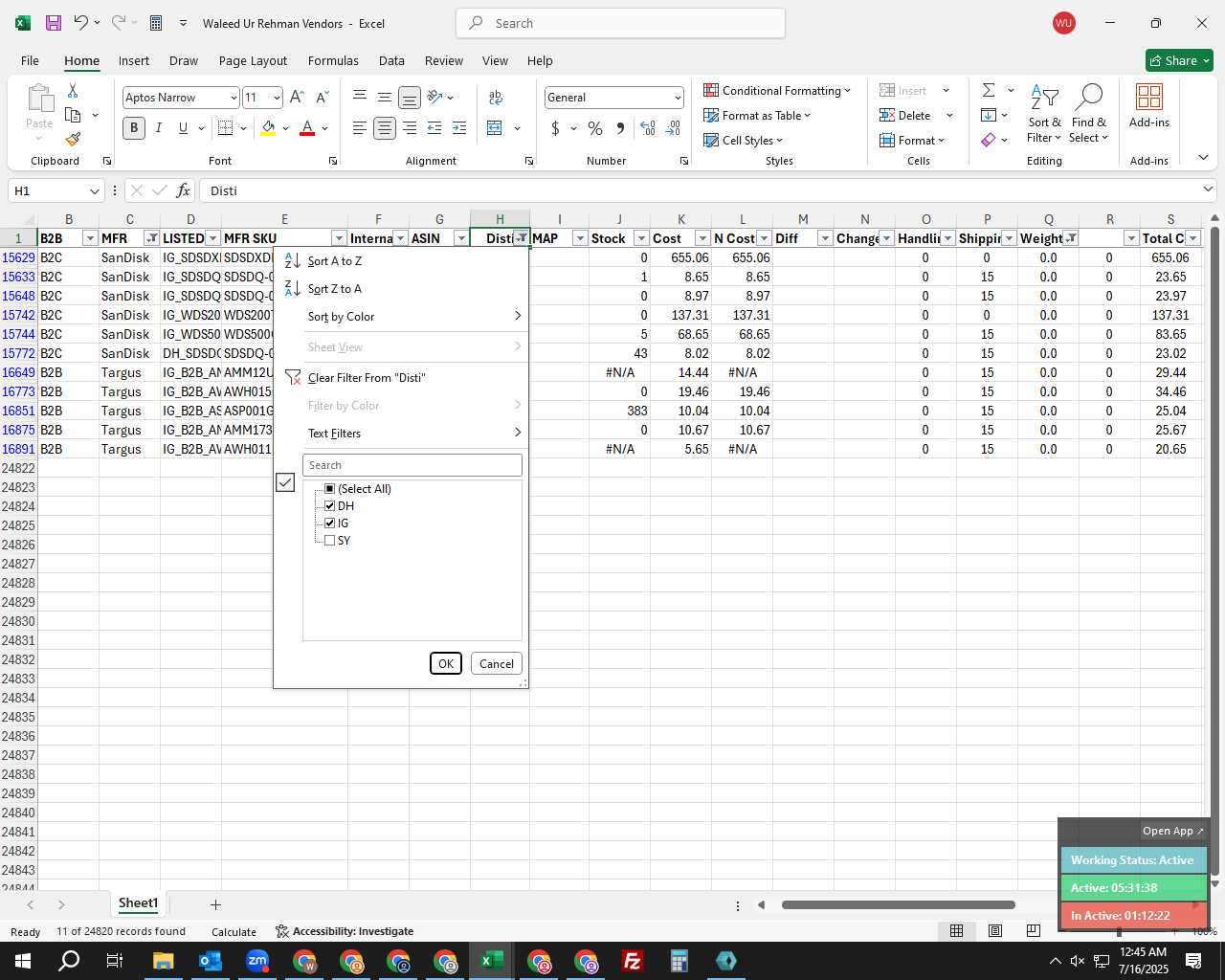Image resolution: width=1225 pixels, height=980 pixels.
Task: Confirm filter with OK button
Action: (446, 663)
